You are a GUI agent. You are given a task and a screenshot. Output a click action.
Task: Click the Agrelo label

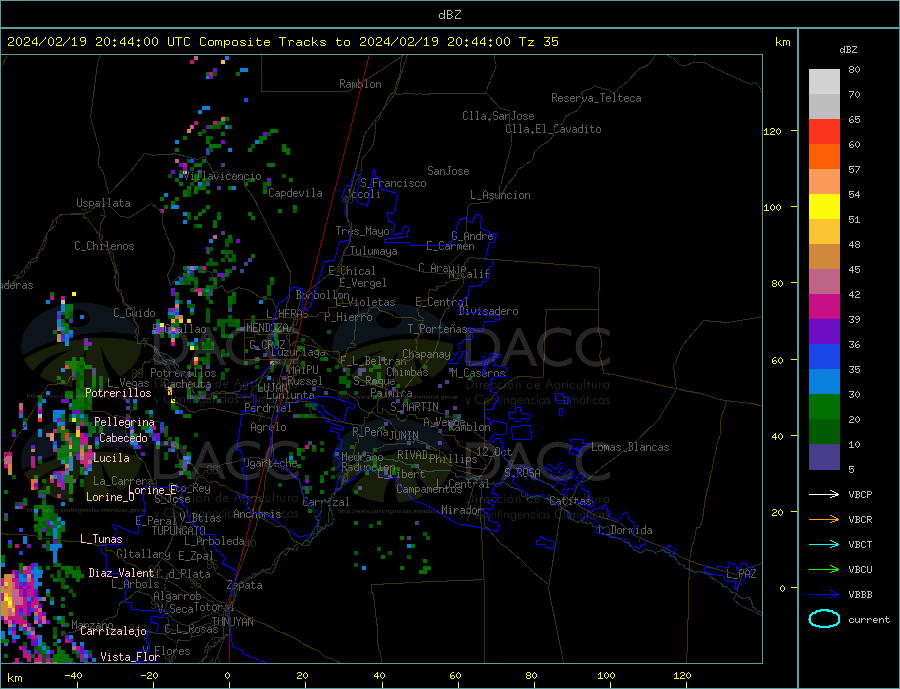pyautogui.click(x=269, y=427)
